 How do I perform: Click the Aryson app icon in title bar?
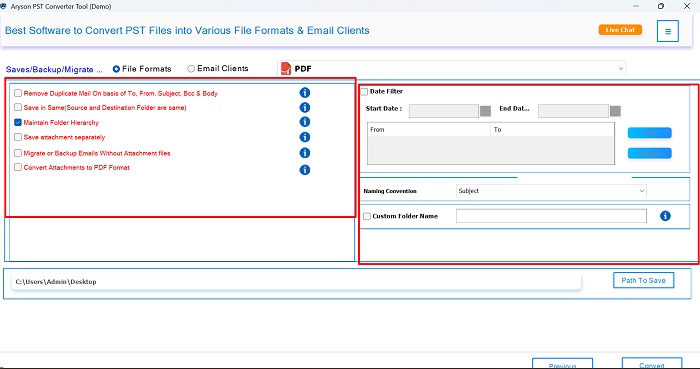point(4,6)
